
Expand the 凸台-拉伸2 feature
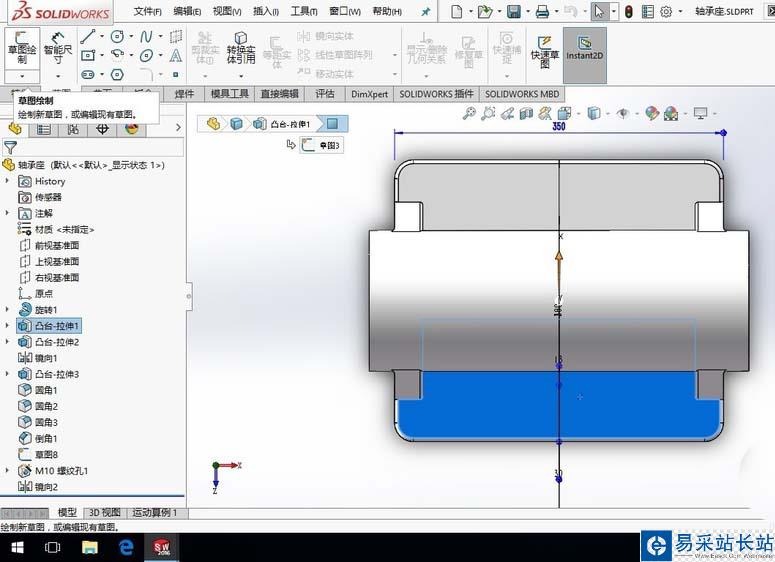coord(7,342)
